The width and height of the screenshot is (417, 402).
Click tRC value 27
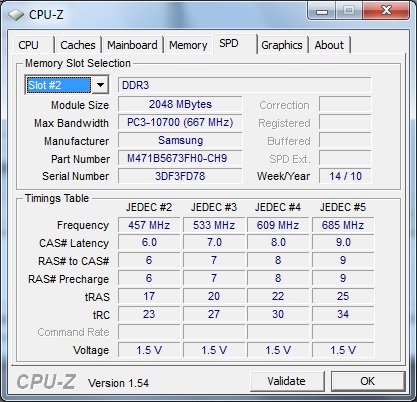(x=214, y=314)
